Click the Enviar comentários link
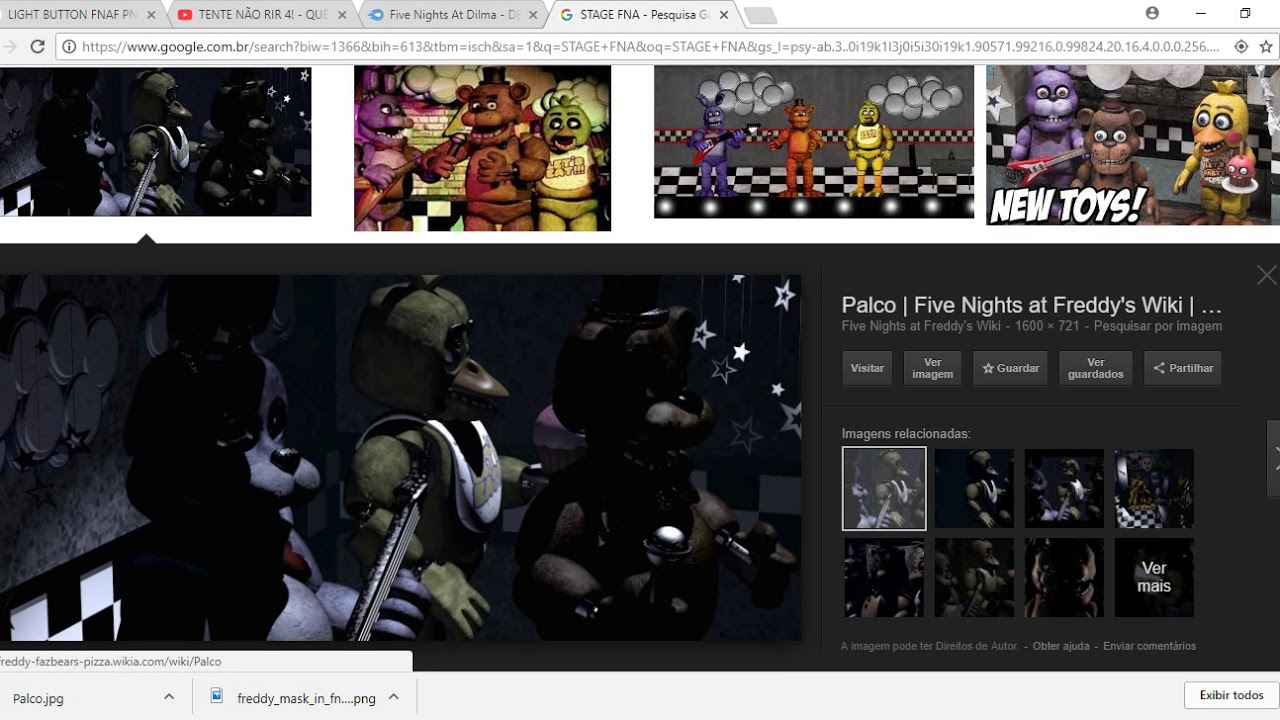Screen dimensions: 1280x720 pyautogui.click(x=1149, y=646)
